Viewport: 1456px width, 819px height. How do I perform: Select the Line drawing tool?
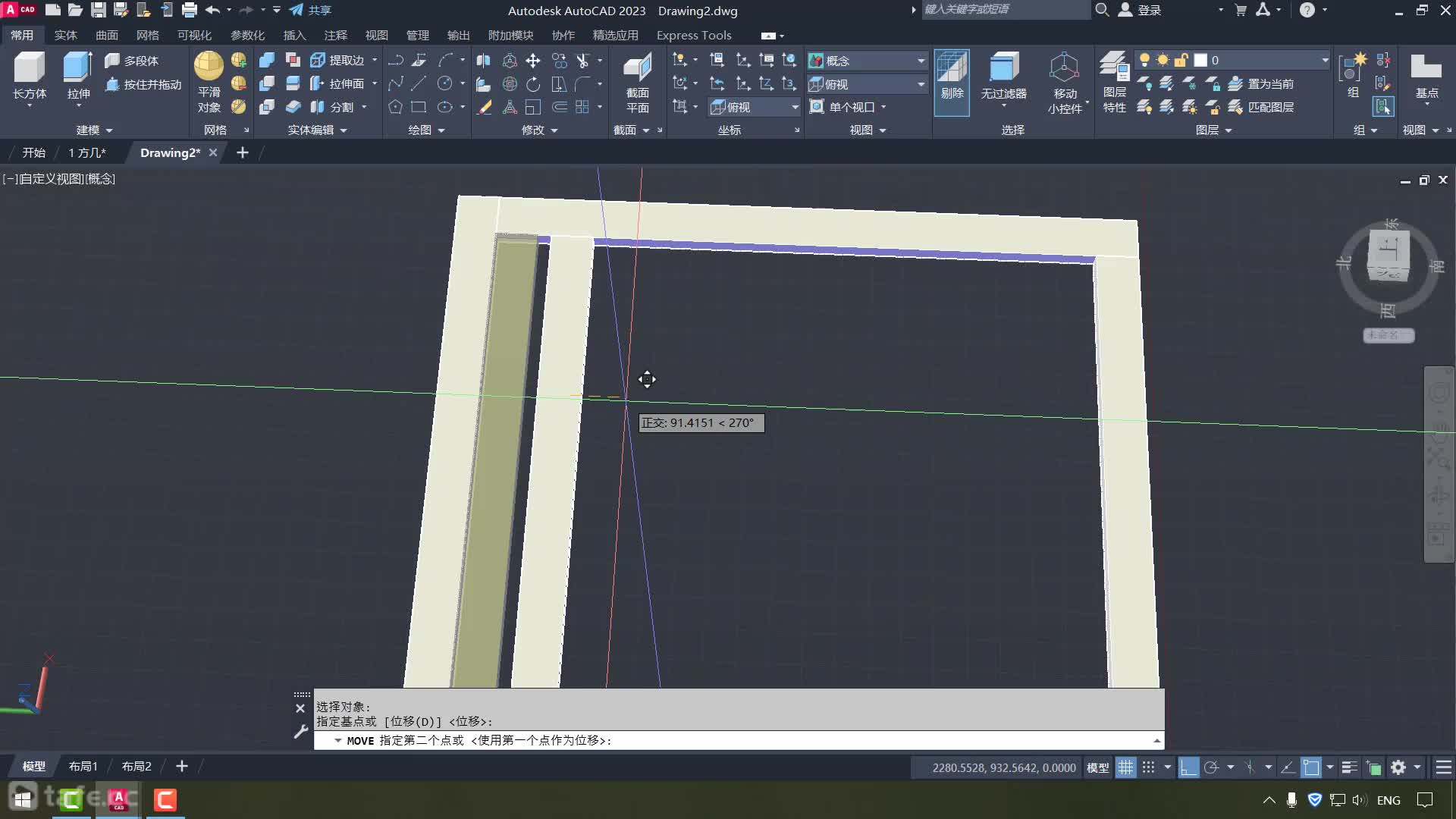tap(419, 83)
